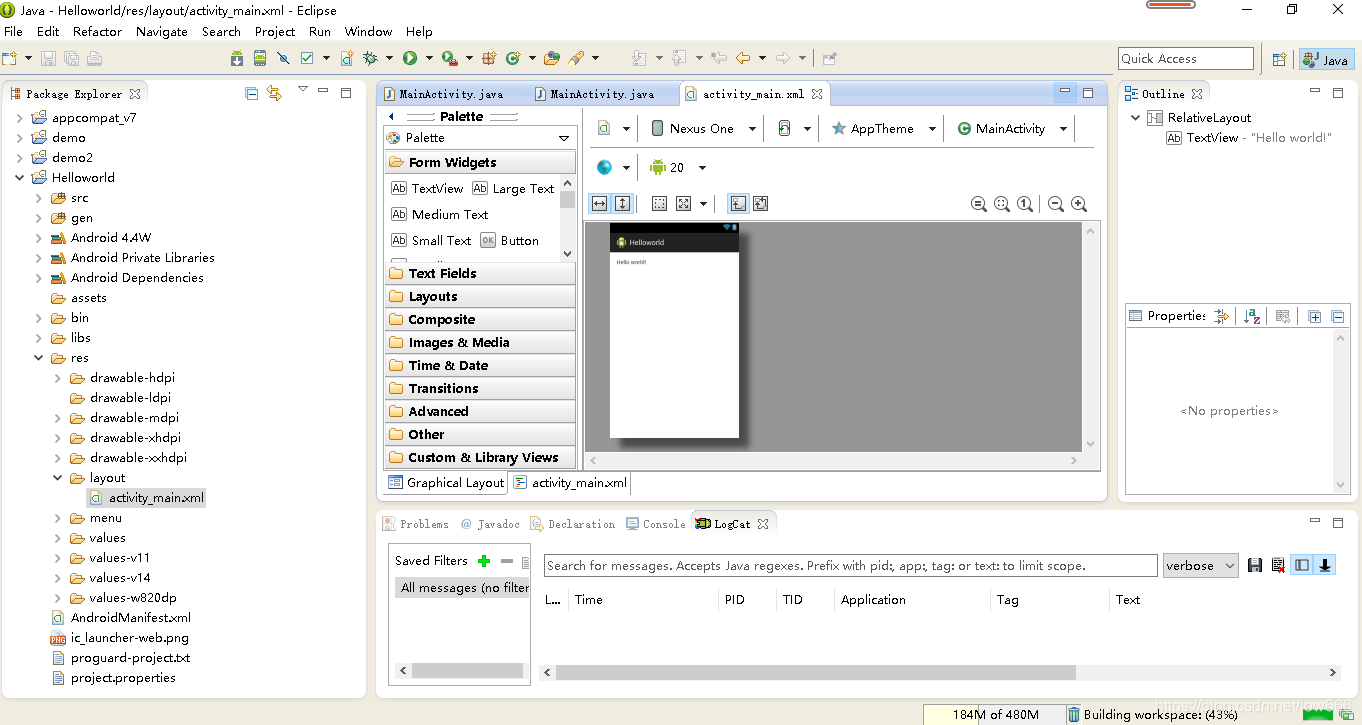1362x725 pixels.
Task: Click the Collapse All icon in Package Explorer
Action: click(252, 93)
